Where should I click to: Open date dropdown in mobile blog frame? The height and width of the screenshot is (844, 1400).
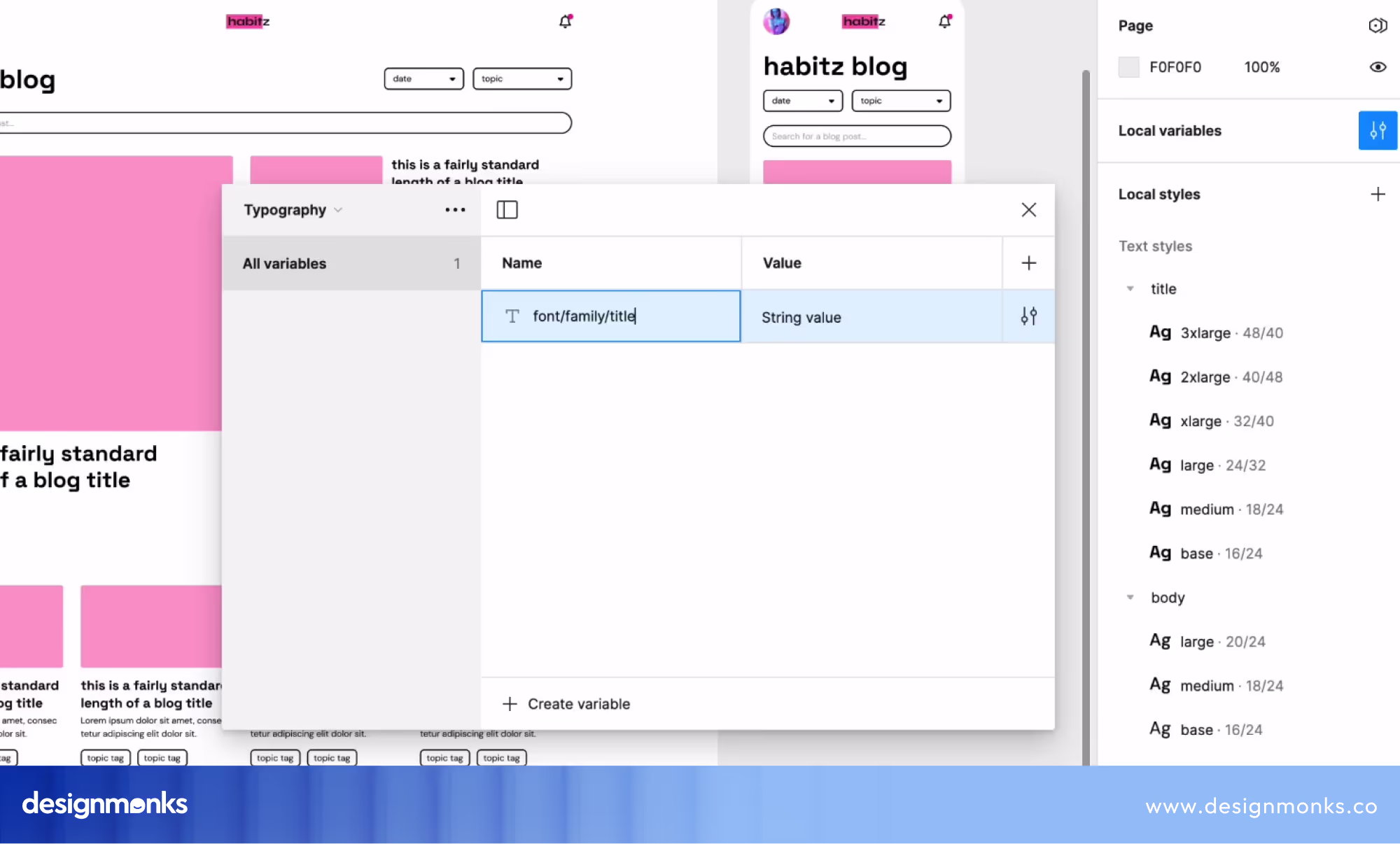[803, 101]
